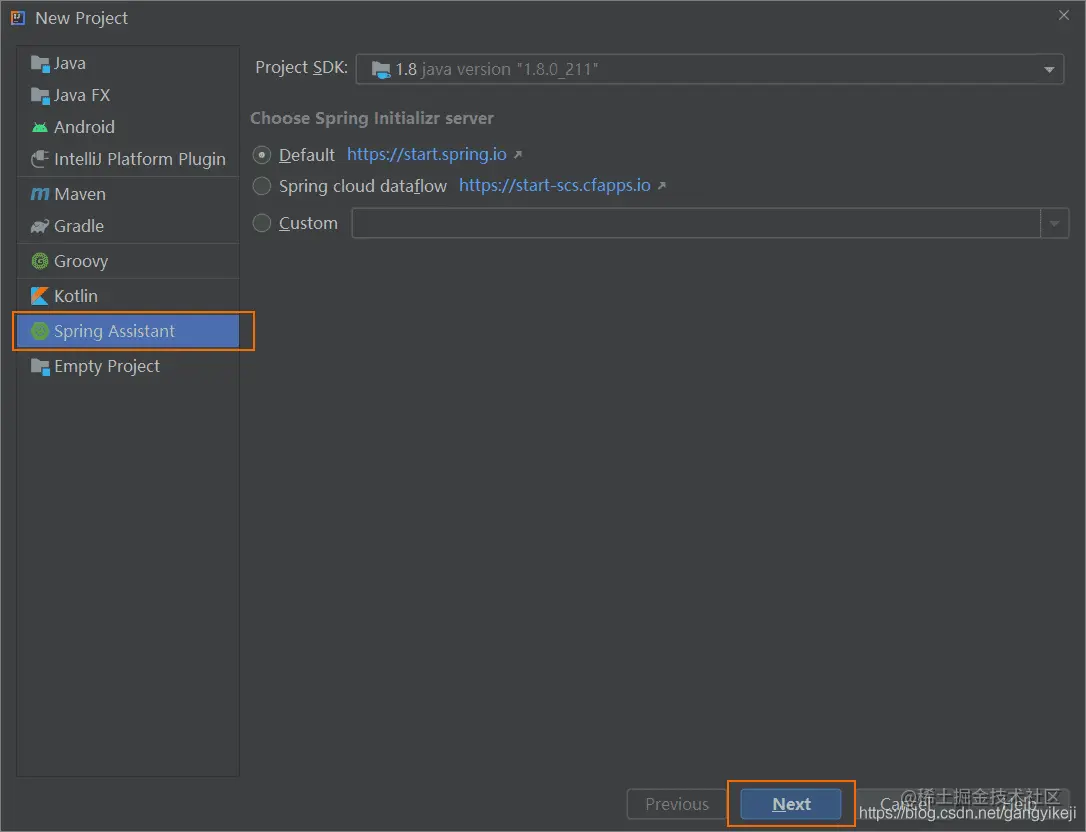Image resolution: width=1086 pixels, height=832 pixels.
Task: Click the 'Custom' option label
Action: 308,223
